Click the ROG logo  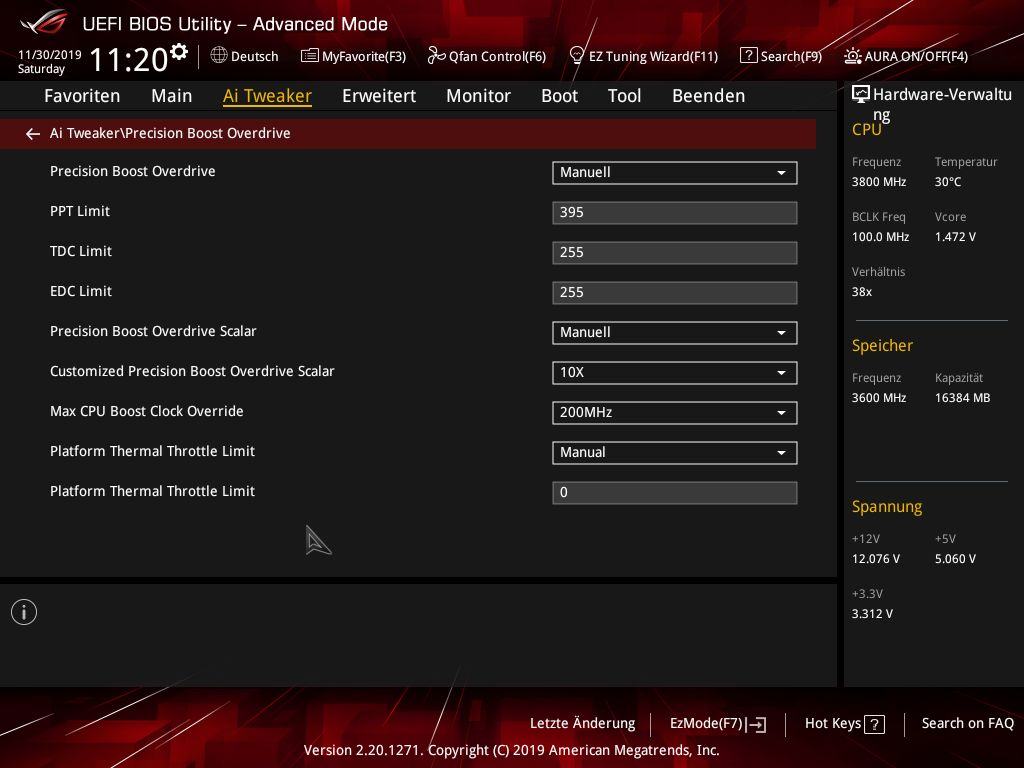[x=44, y=22]
